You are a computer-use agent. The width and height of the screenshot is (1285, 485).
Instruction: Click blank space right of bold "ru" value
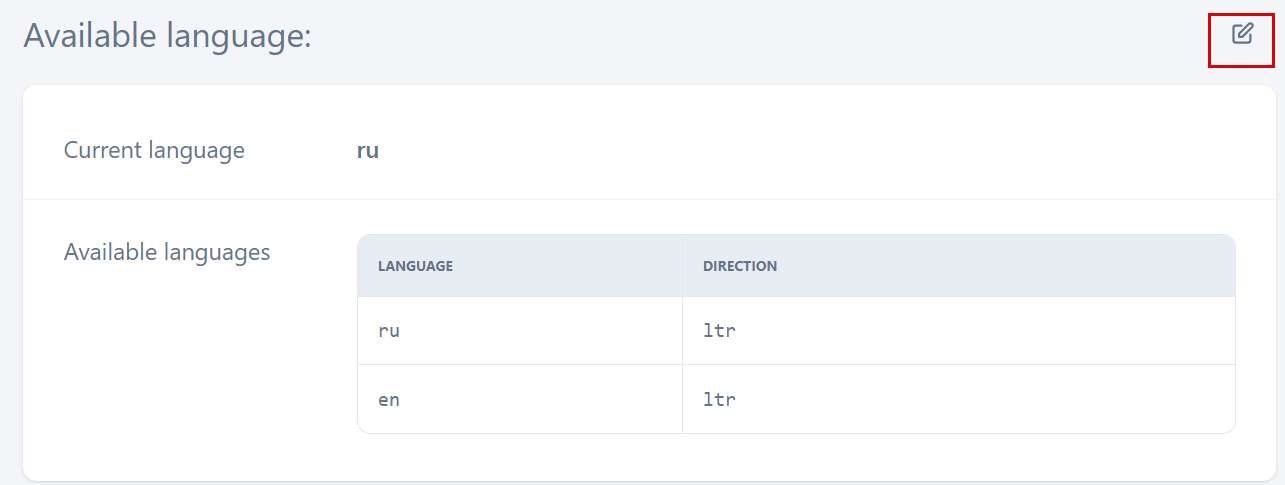click(800, 151)
